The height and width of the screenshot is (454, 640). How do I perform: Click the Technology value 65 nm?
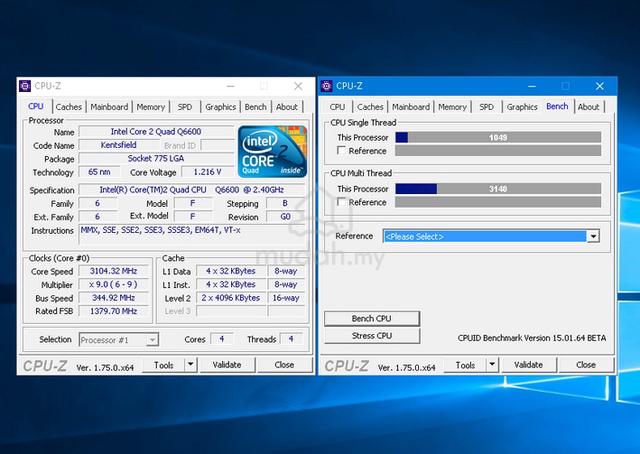pos(99,172)
